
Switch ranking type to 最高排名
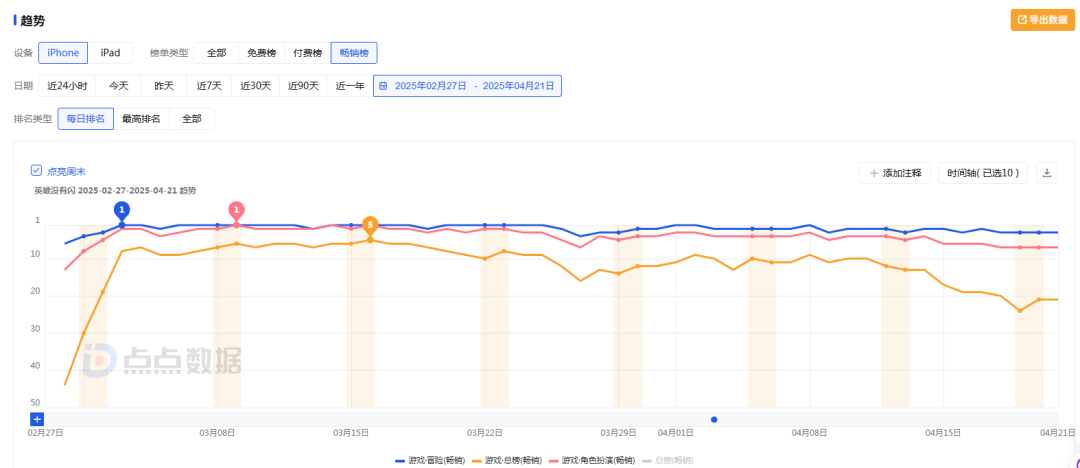coord(141,119)
